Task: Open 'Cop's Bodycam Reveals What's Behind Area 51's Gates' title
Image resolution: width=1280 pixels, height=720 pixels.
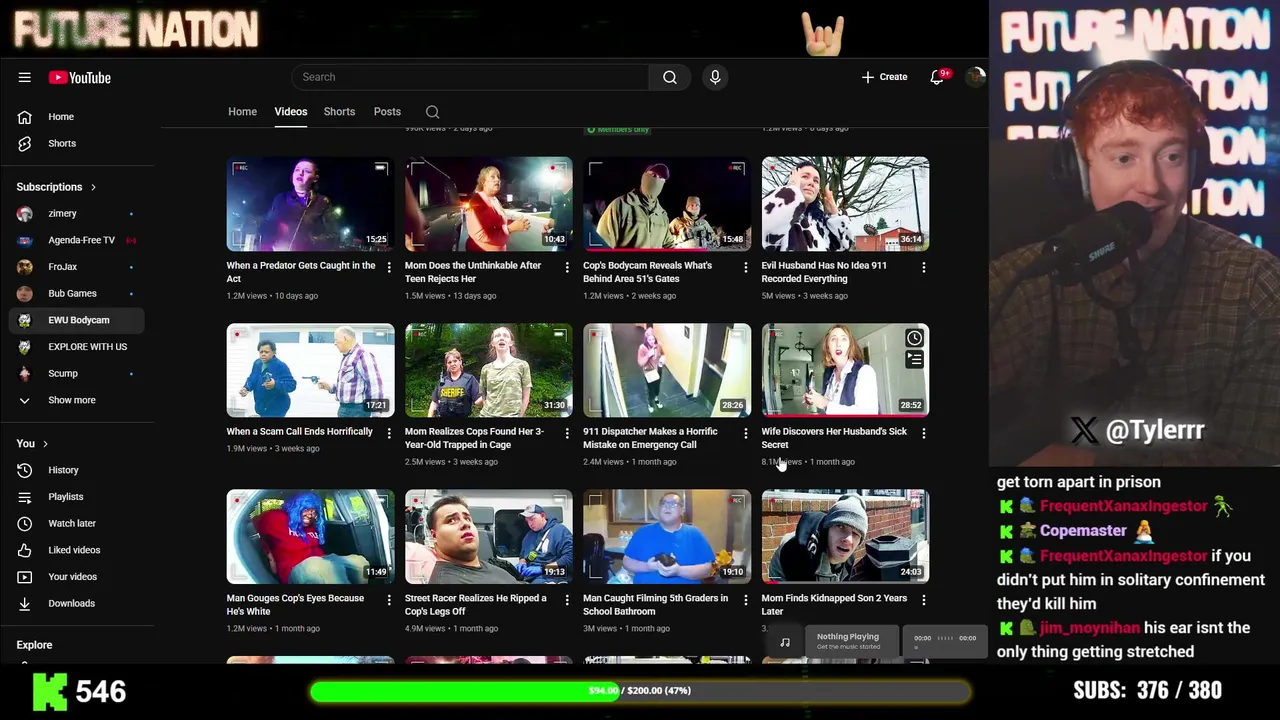Action: tap(647, 272)
